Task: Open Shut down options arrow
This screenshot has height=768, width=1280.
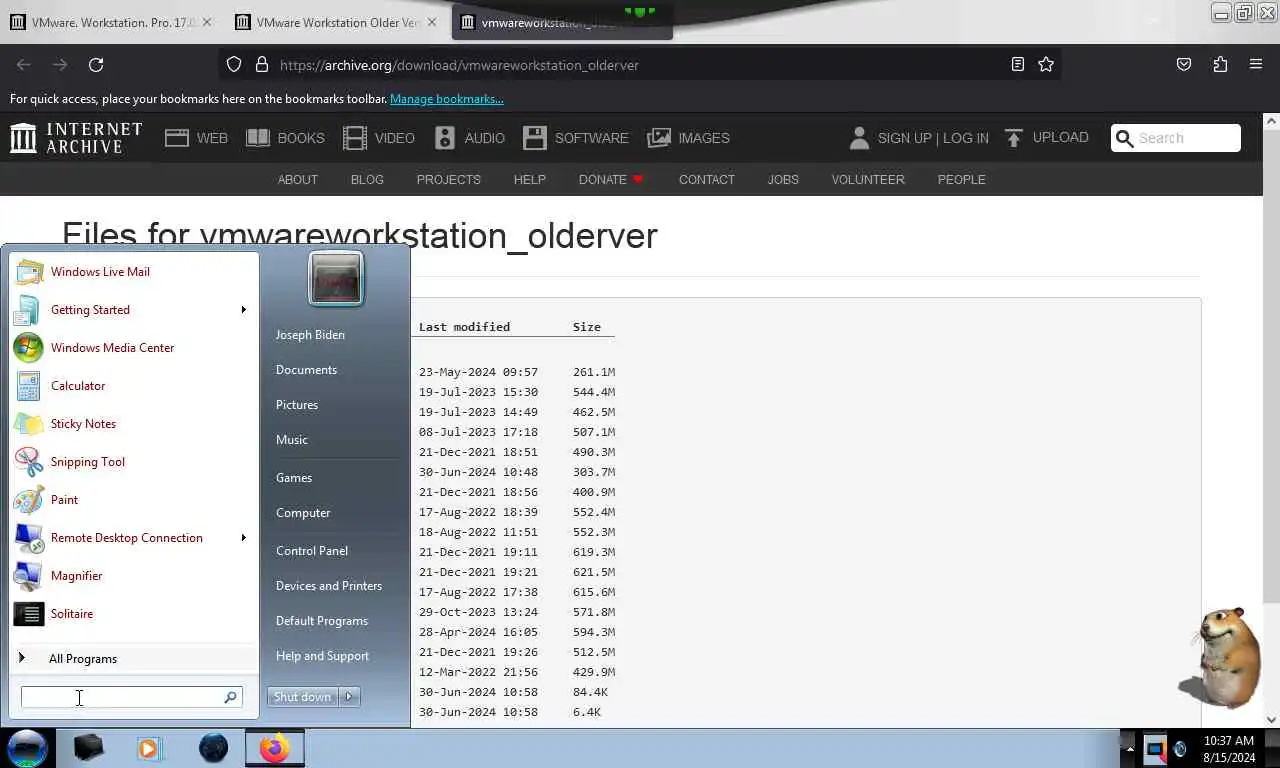Action: (349, 697)
